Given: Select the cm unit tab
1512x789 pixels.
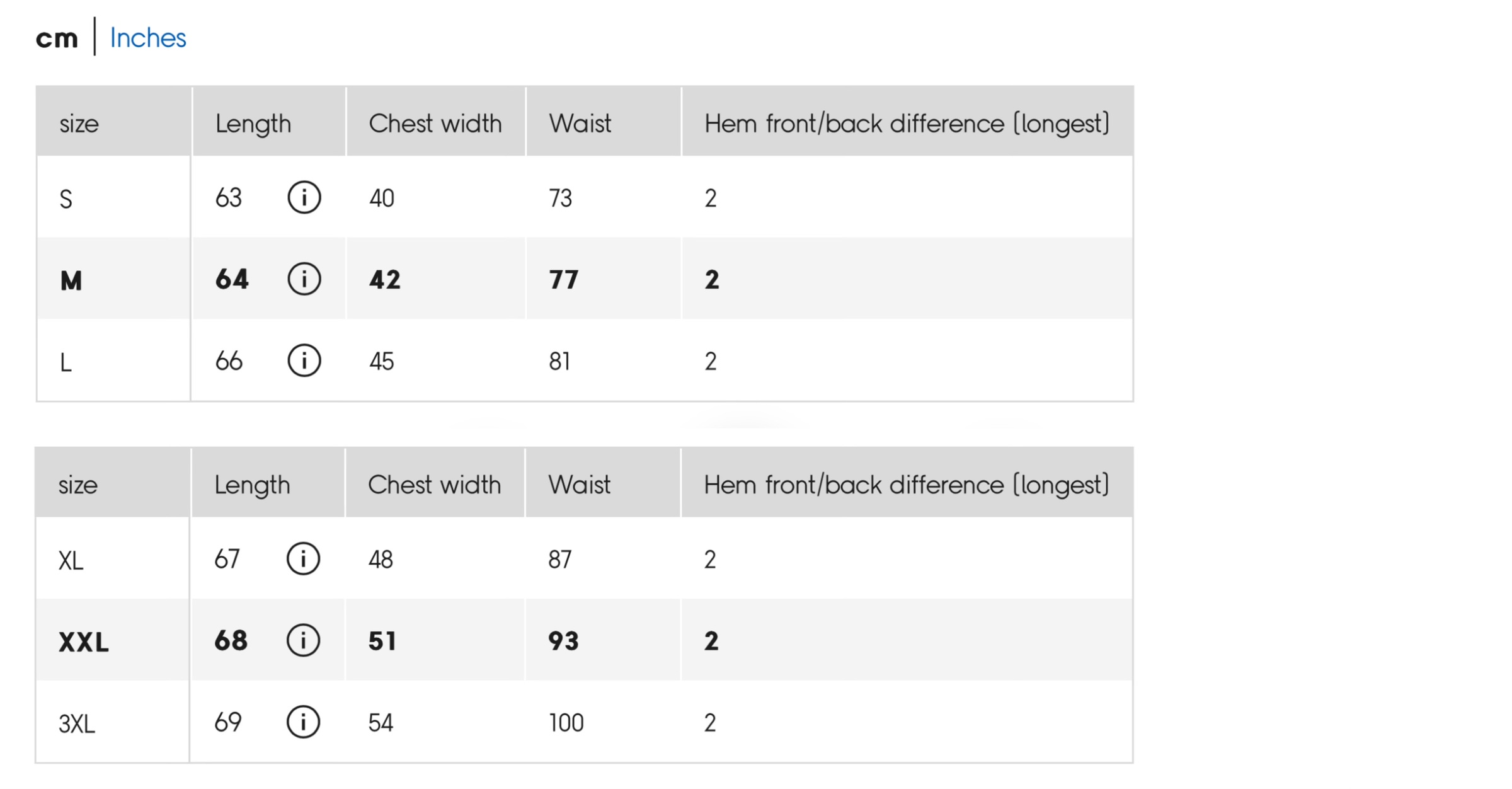Looking at the screenshot, I should 57,38.
